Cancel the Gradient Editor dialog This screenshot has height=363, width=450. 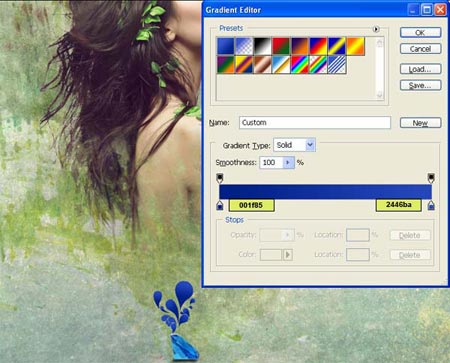tap(420, 49)
